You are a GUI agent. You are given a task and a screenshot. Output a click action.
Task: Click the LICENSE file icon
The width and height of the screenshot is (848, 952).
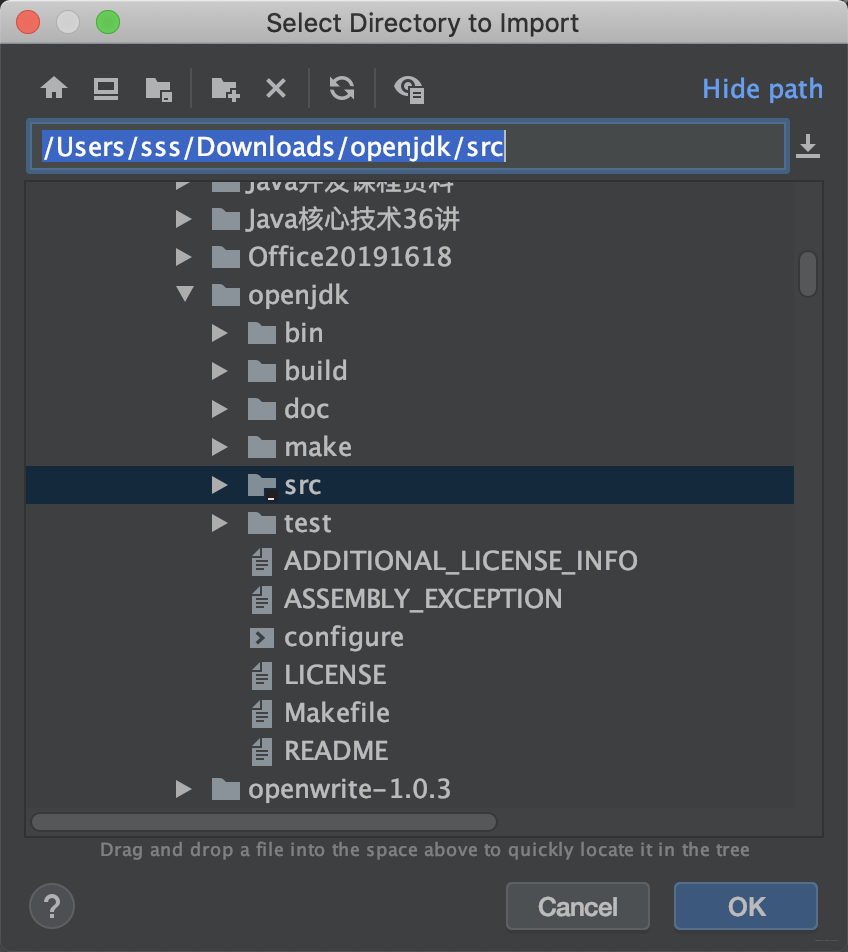262,676
